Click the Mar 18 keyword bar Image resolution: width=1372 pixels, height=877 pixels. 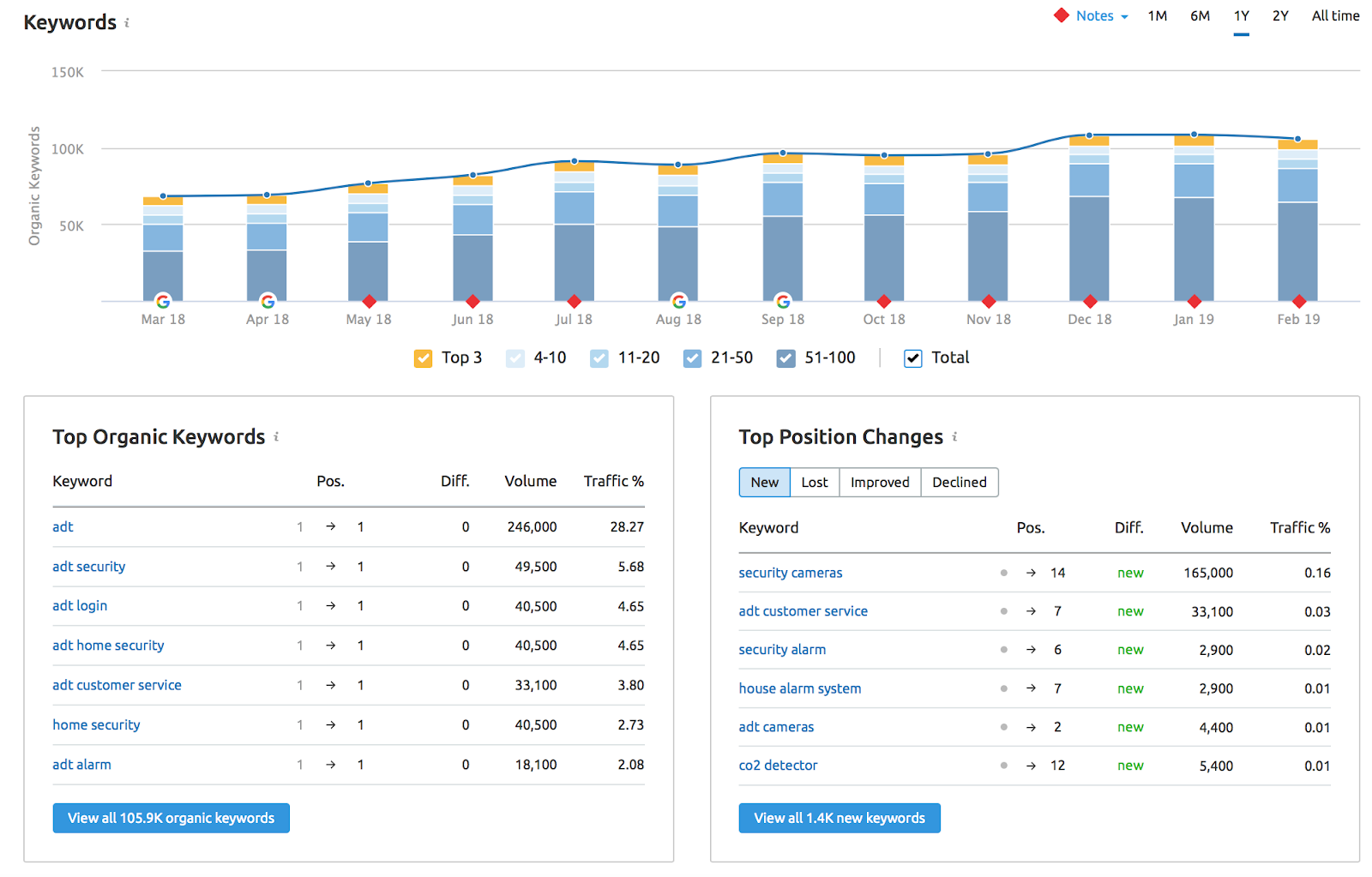point(163,249)
